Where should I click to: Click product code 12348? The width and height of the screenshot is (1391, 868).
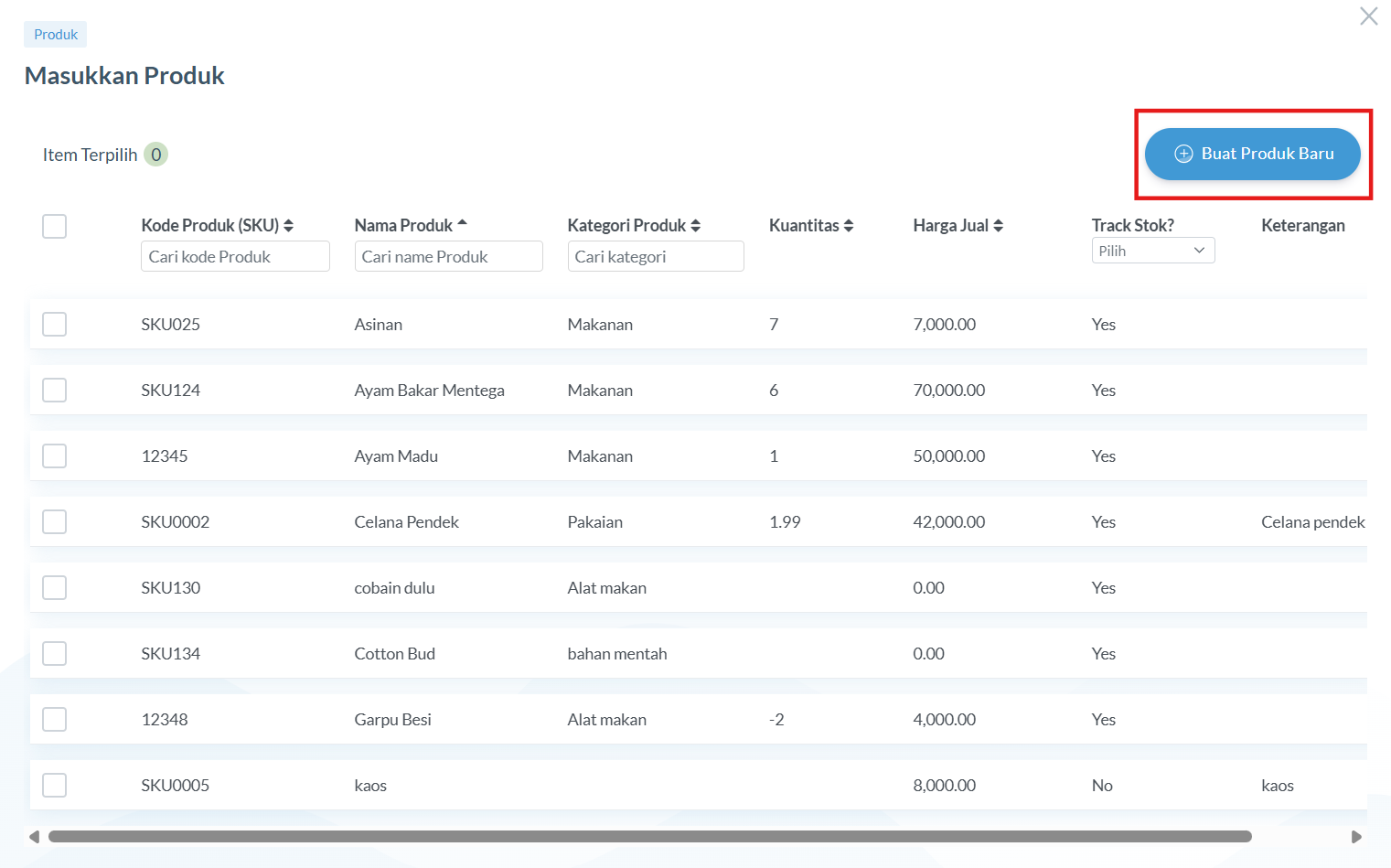tap(165, 720)
